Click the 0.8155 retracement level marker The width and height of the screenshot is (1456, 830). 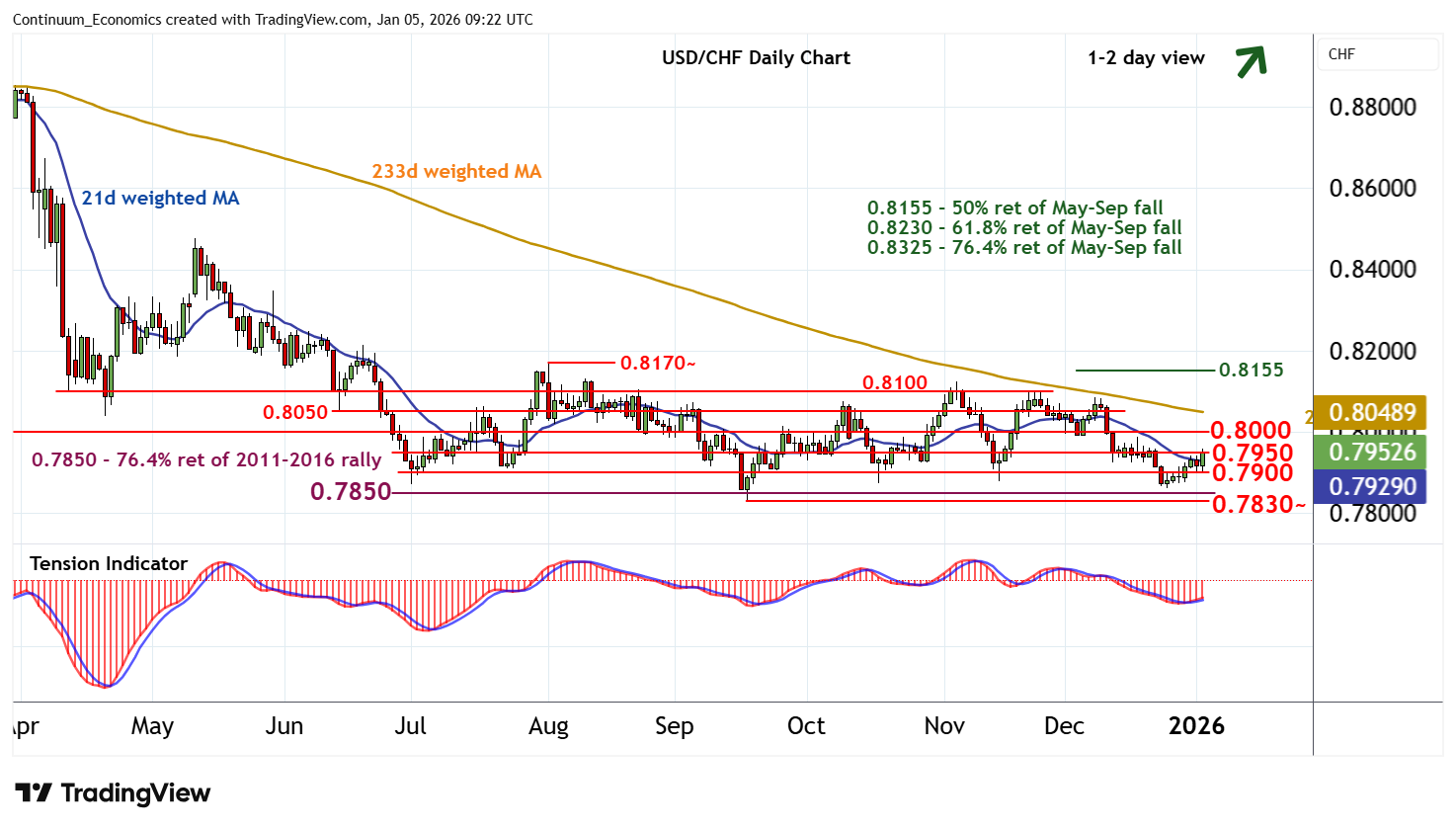[x=1251, y=370]
